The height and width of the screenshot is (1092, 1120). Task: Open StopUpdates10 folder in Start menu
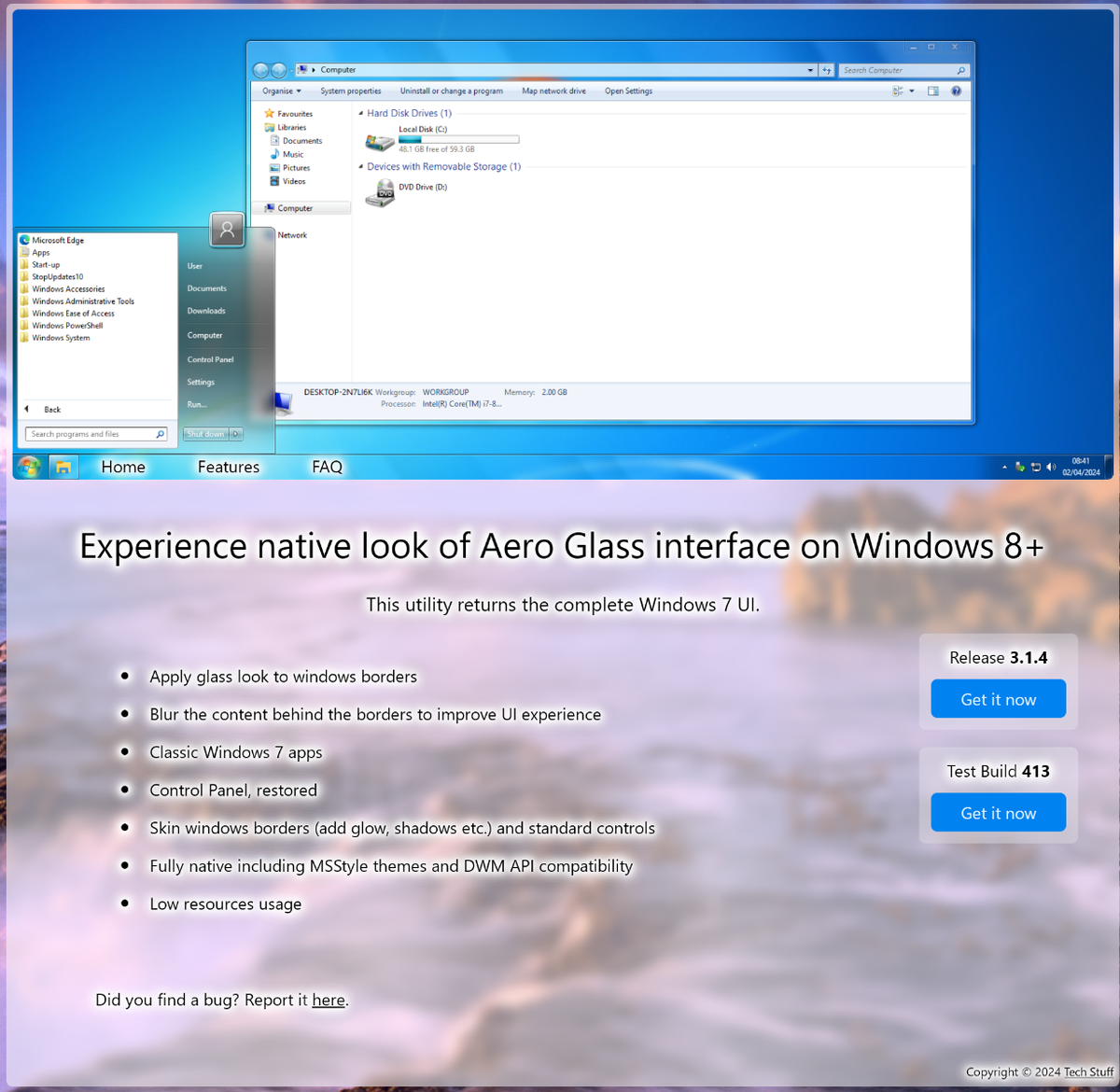51,276
